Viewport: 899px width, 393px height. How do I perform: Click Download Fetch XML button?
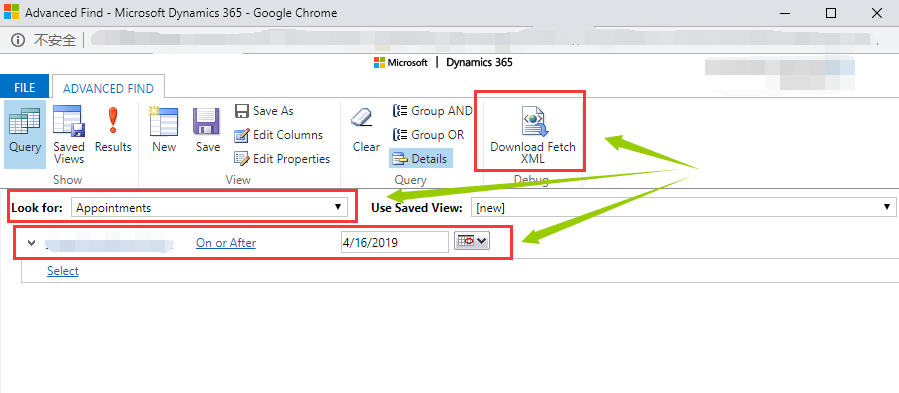coord(533,135)
